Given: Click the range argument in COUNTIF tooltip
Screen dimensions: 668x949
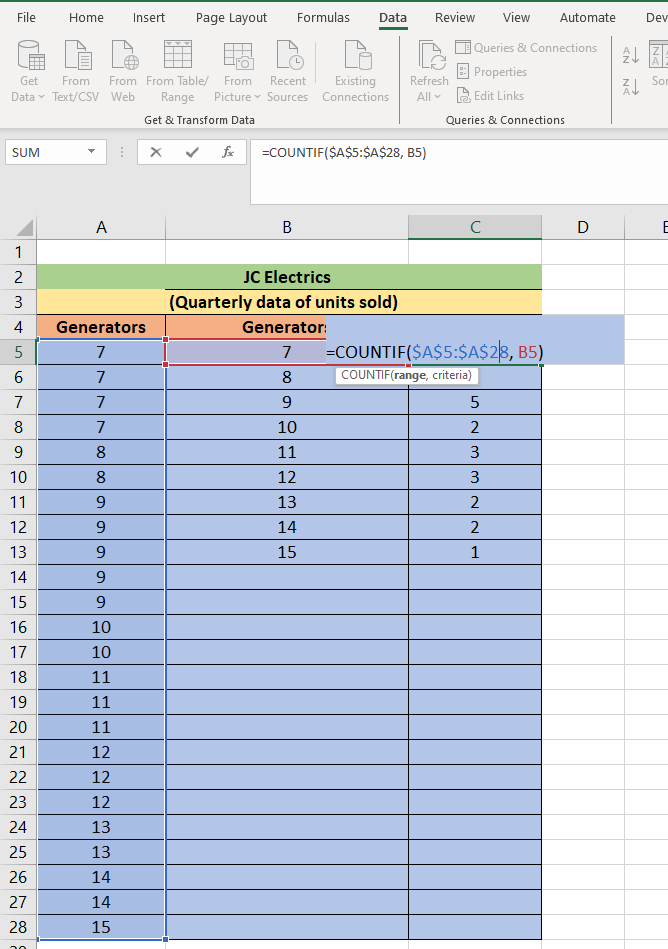Looking at the screenshot, I should [410, 375].
